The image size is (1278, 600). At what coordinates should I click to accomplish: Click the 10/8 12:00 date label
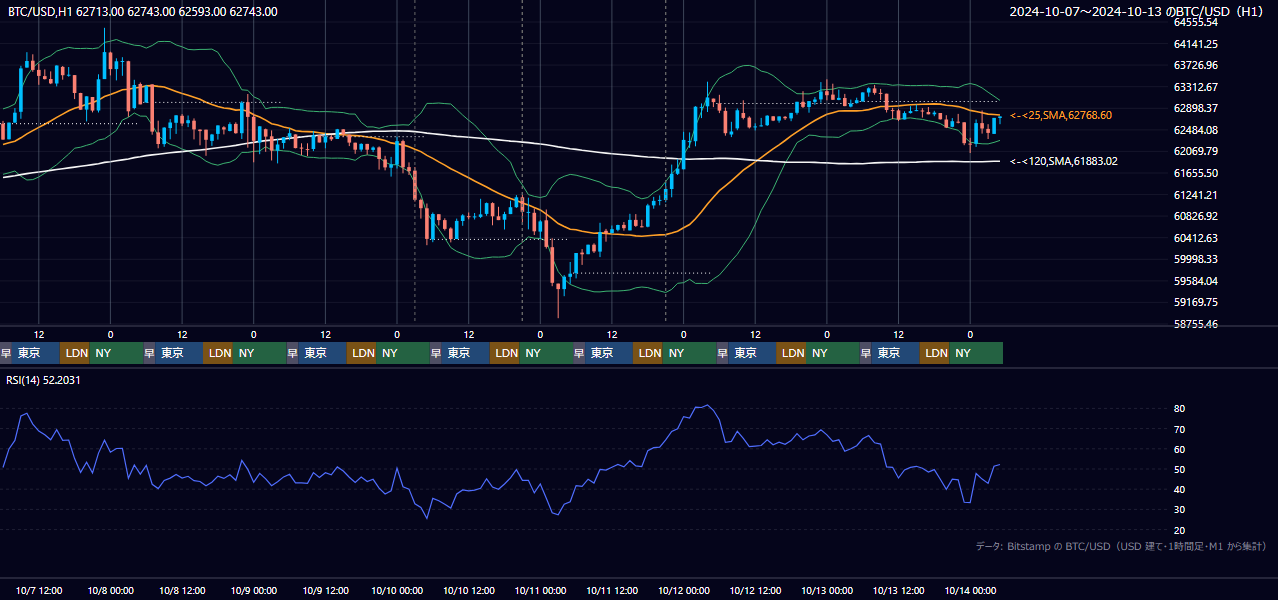183,590
